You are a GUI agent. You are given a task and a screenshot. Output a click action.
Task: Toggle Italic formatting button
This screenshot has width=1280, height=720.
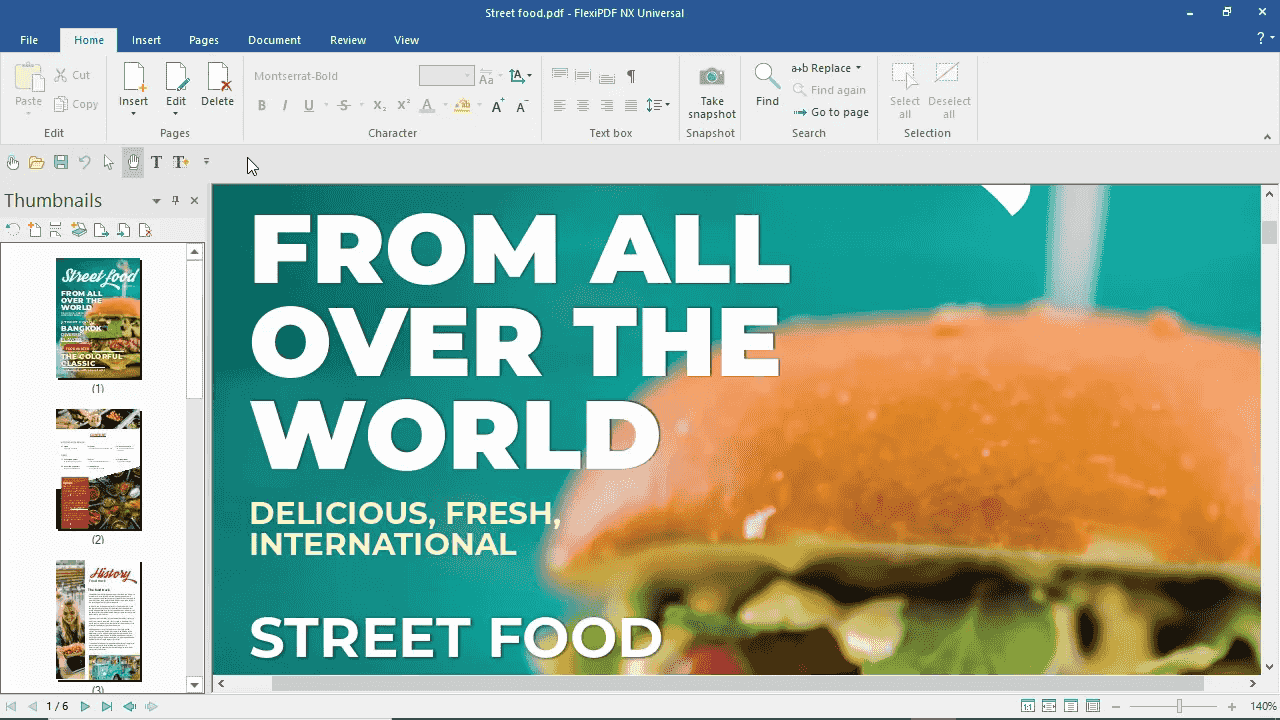tap(285, 105)
